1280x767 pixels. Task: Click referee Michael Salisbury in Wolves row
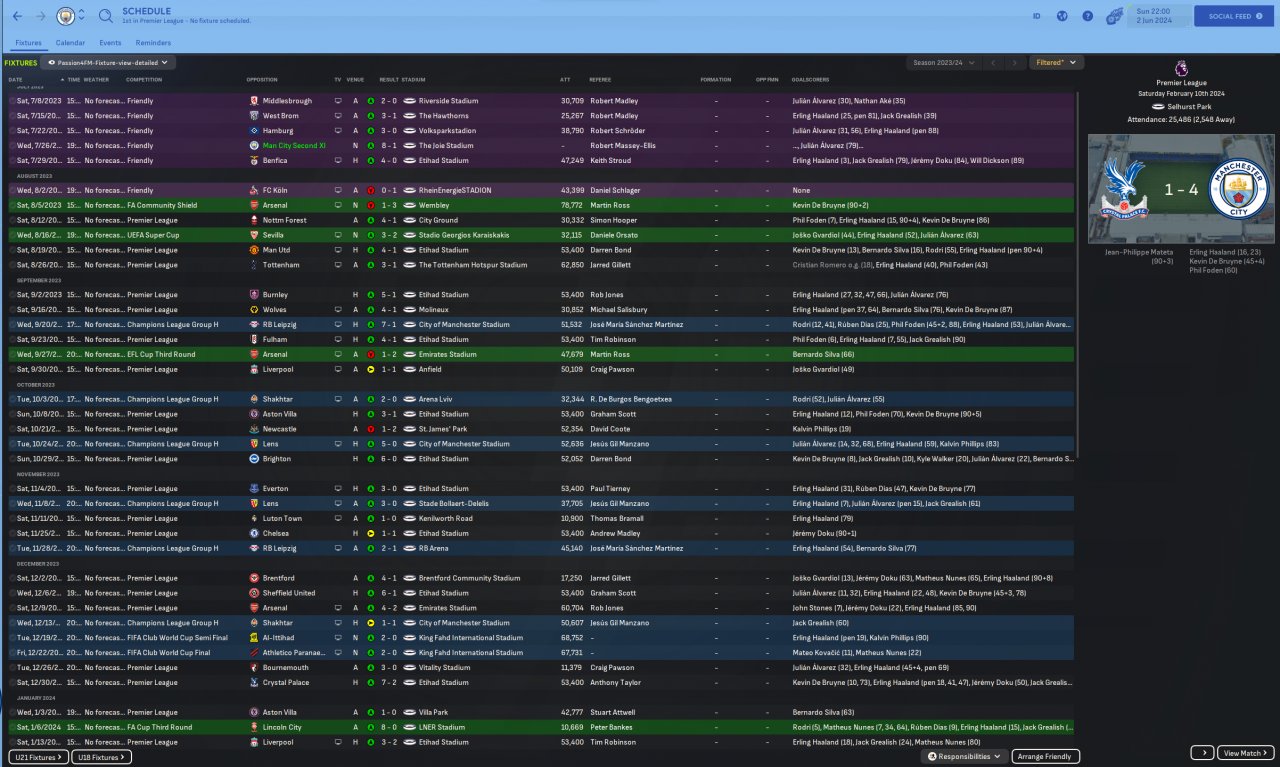coord(618,310)
